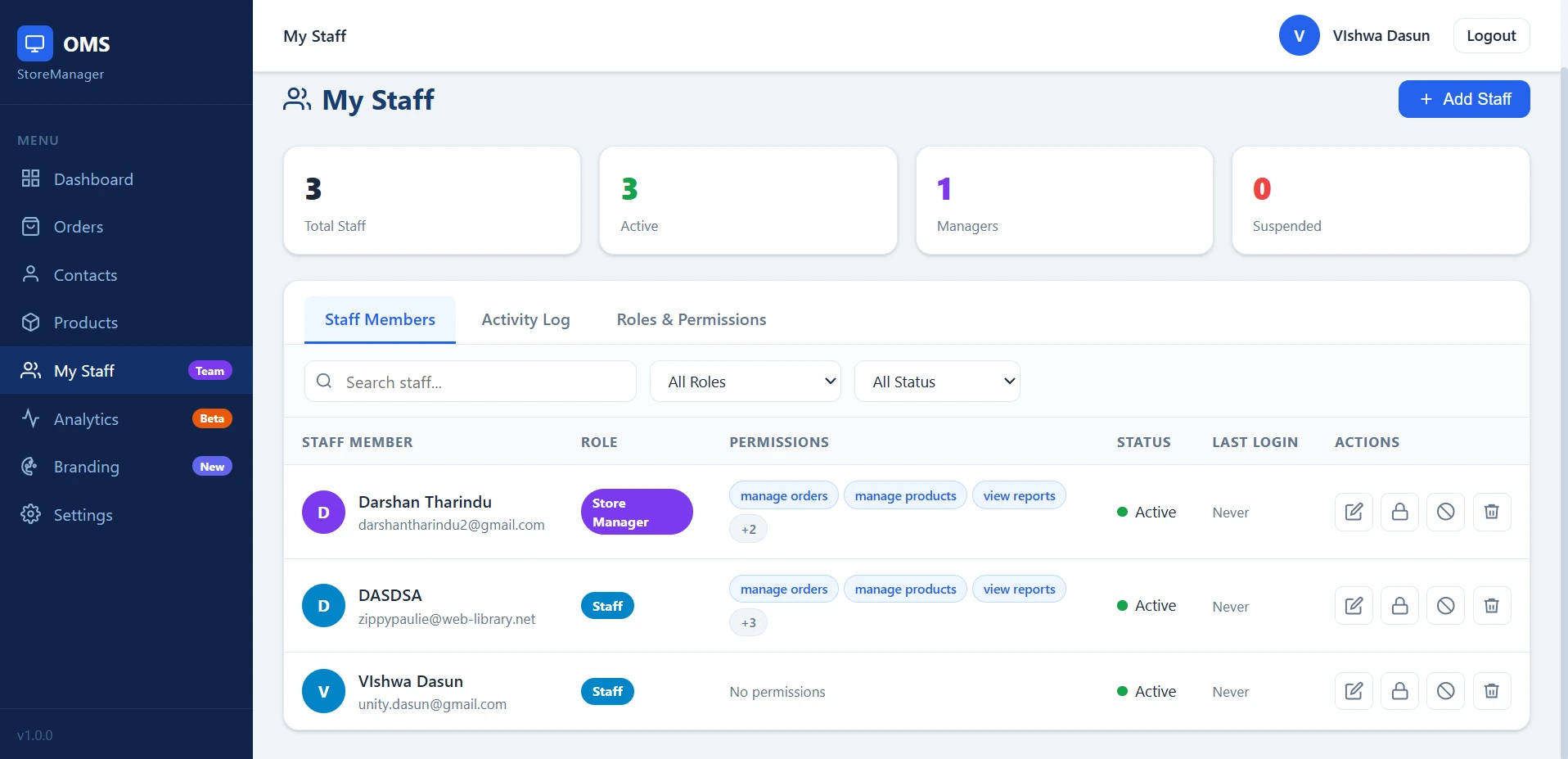Open Settings from sidebar menu

pos(126,514)
